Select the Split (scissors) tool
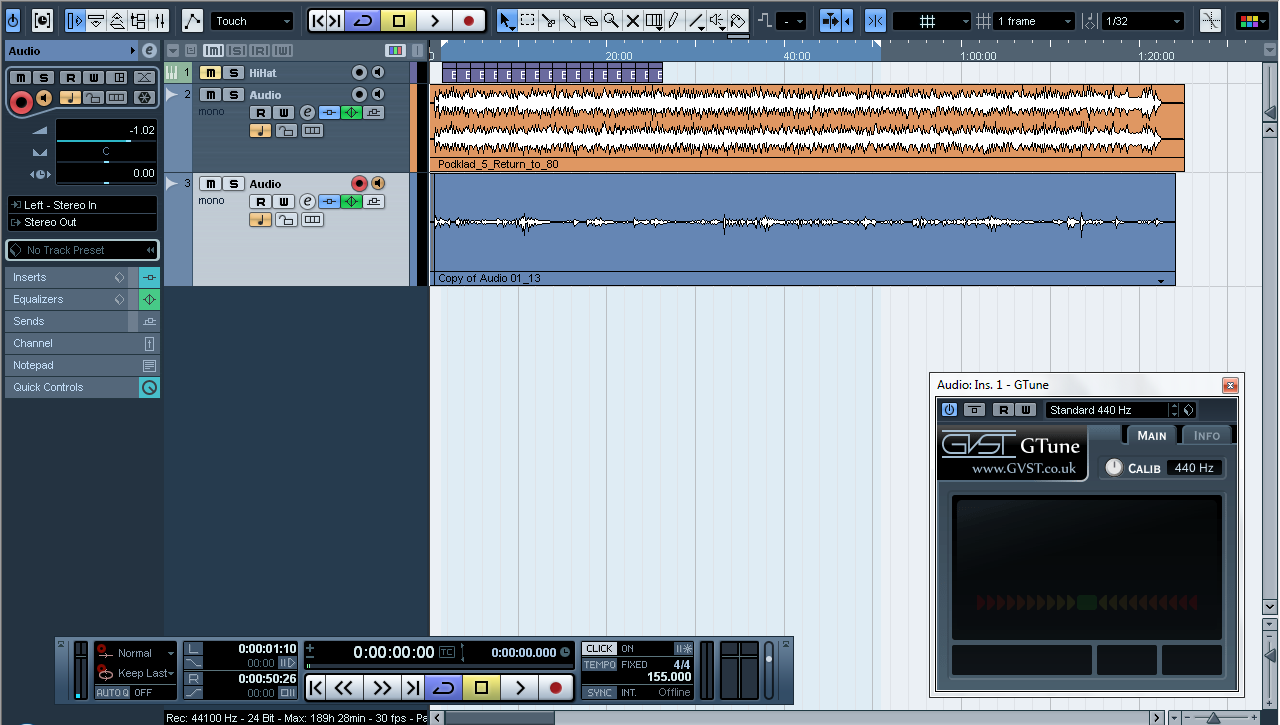This screenshot has width=1280, height=725. pyautogui.click(x=550, y=20)
